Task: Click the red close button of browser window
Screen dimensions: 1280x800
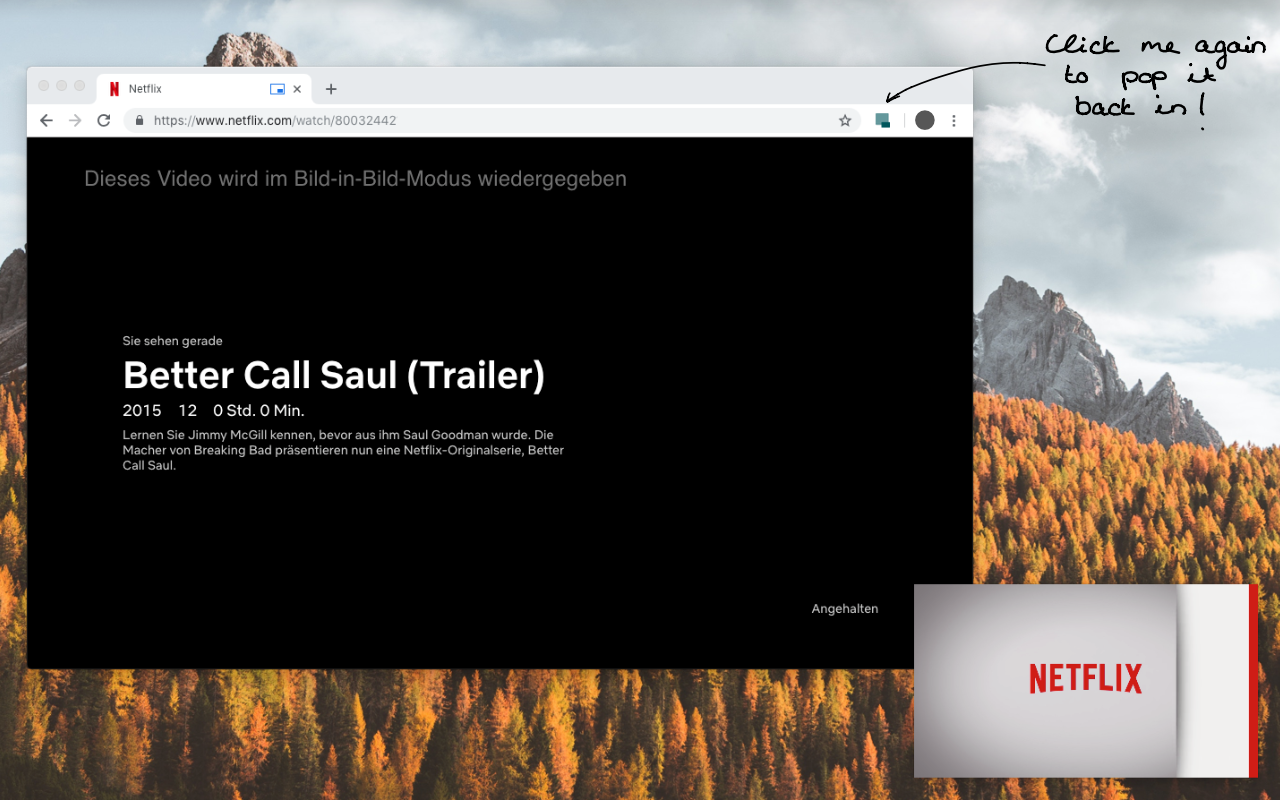Action: (44, 86)
